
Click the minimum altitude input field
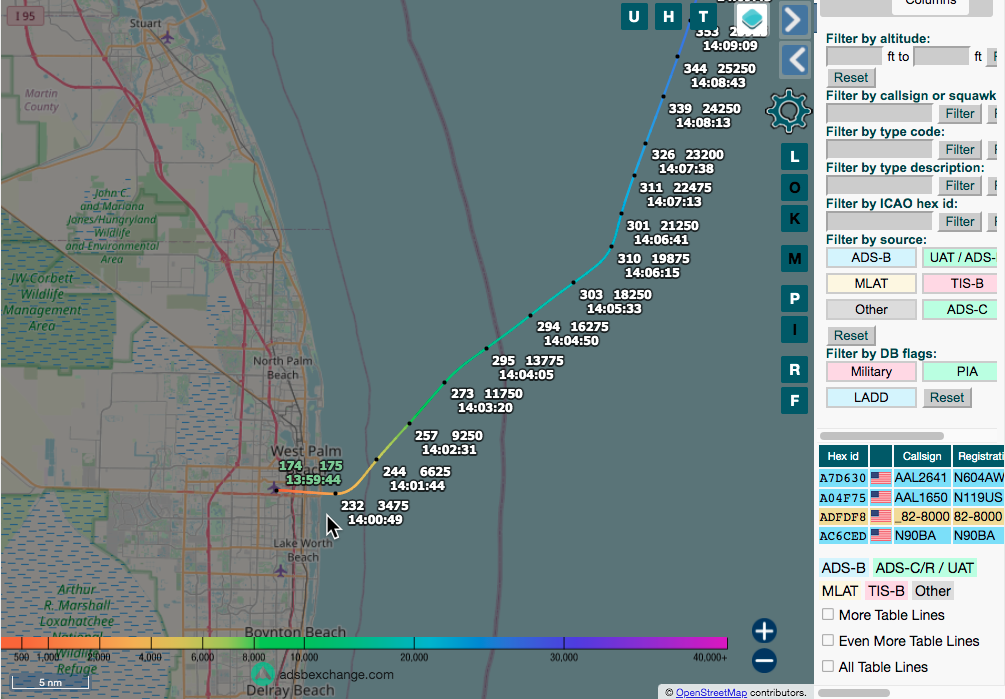[x=854, y=56]
